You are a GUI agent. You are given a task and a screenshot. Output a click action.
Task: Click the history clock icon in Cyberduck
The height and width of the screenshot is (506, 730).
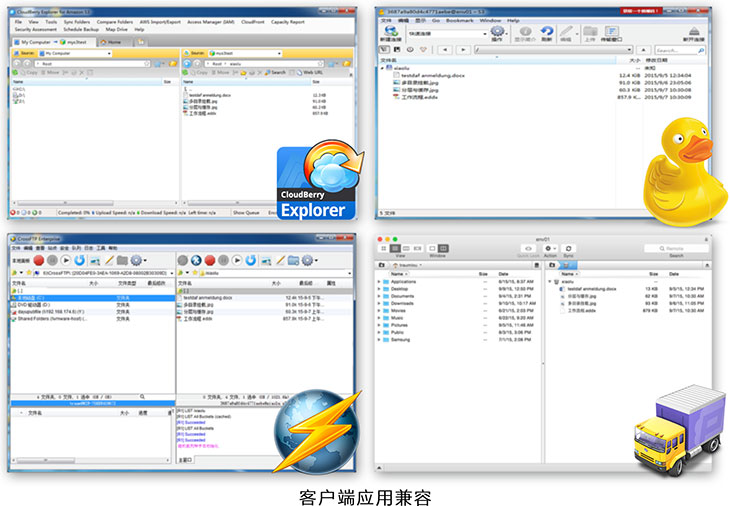[410, 49]
